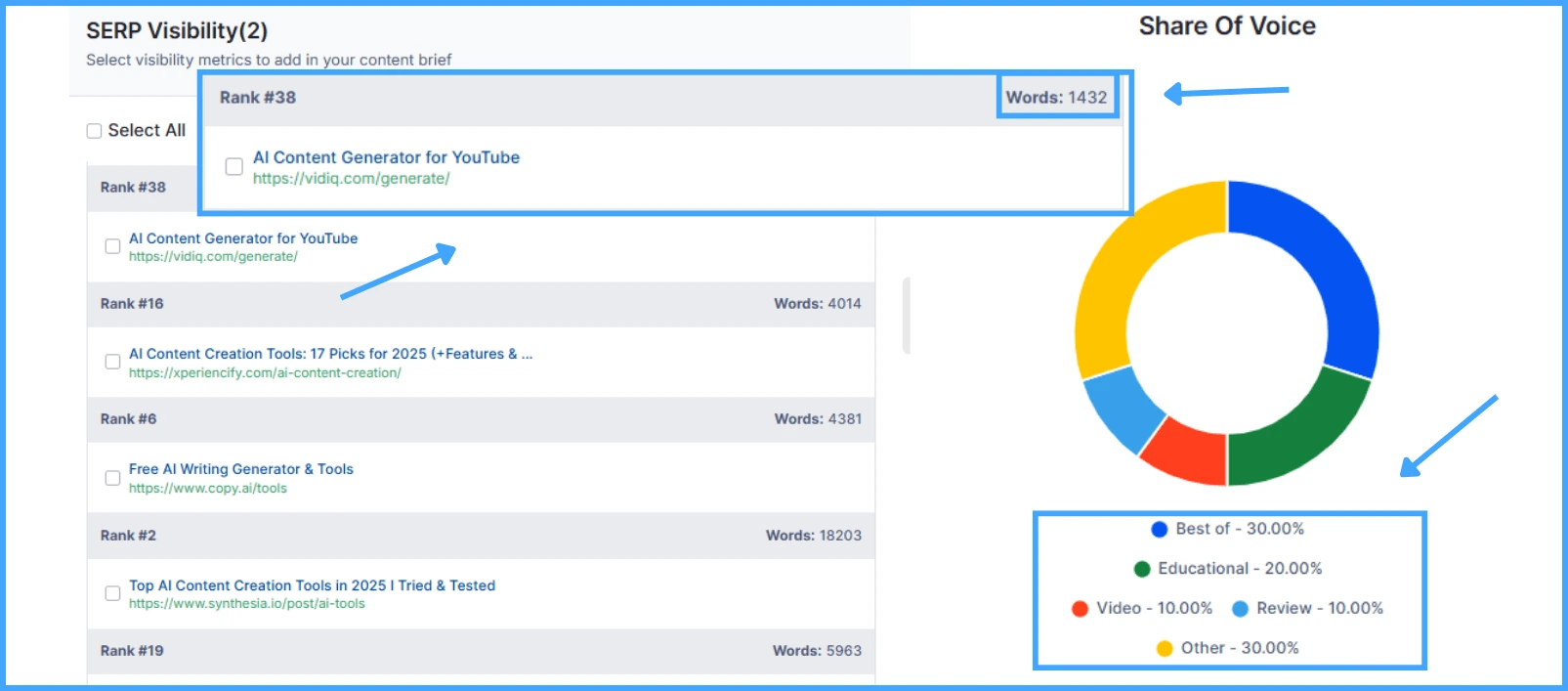Click the yellow Other legend dot
1568x691 pixels.
pos(1164,648)
